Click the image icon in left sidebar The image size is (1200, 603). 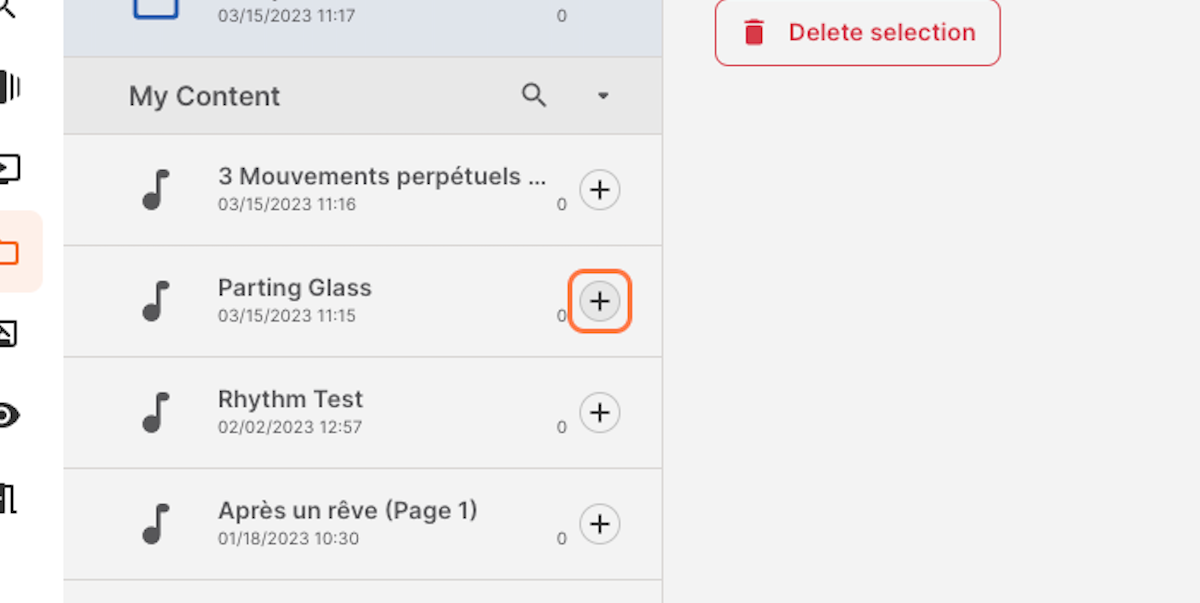[x=8, y=333]
